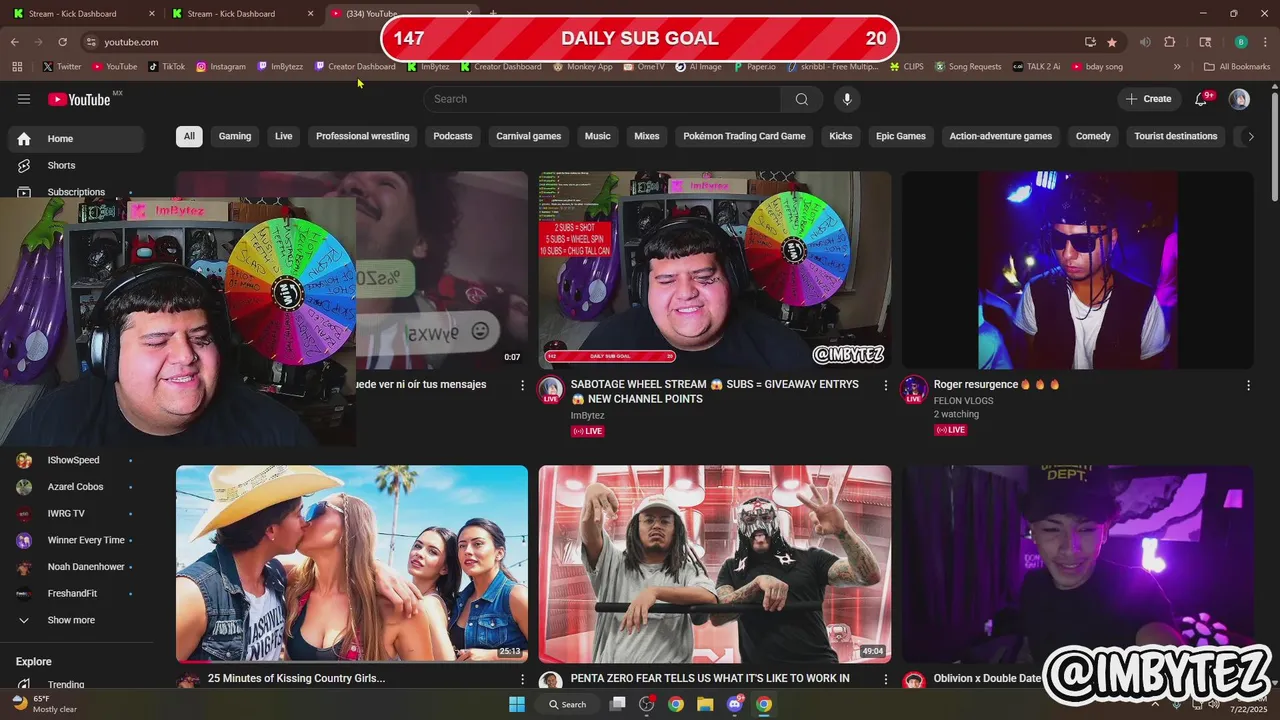
Task: Click the FELON VLOGS channel avatar
Action: (x=913, y=389)
